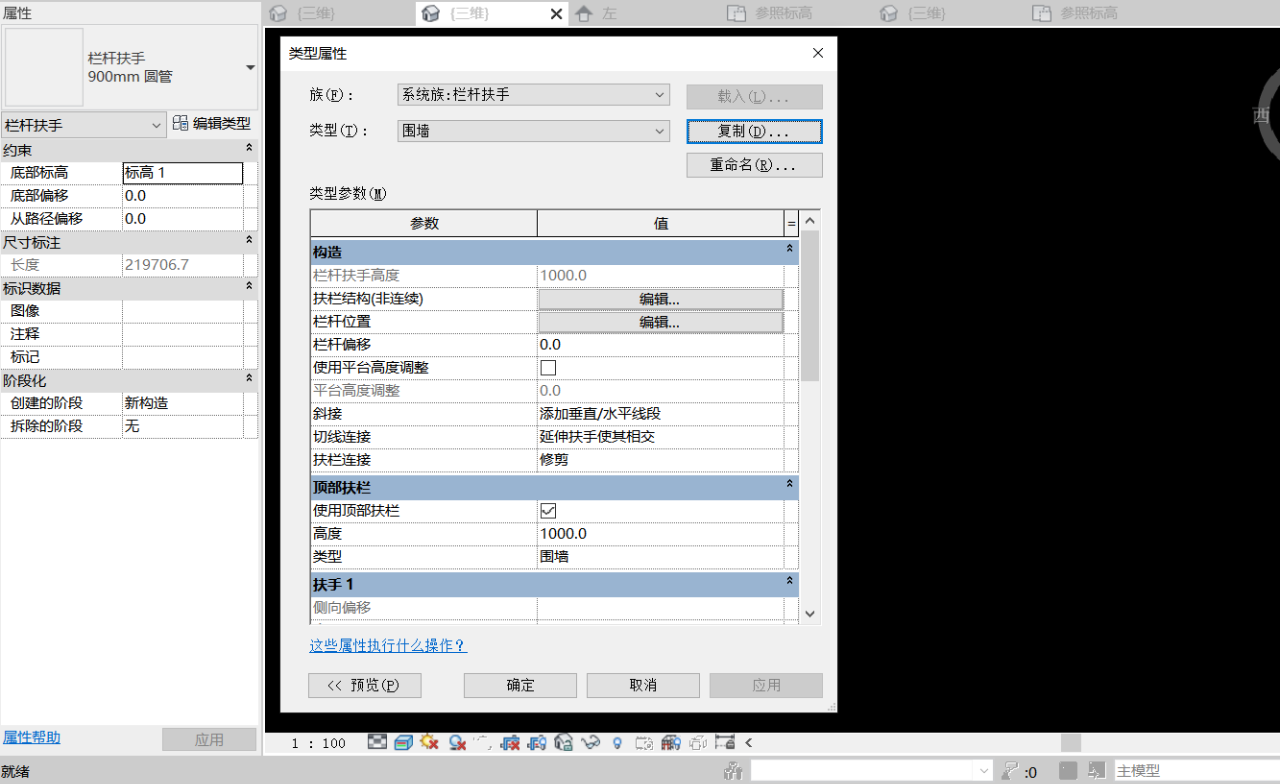Open Shadows settings in the view control bar
Viewport: 1280px width, 784px height.
pos(456,742)
